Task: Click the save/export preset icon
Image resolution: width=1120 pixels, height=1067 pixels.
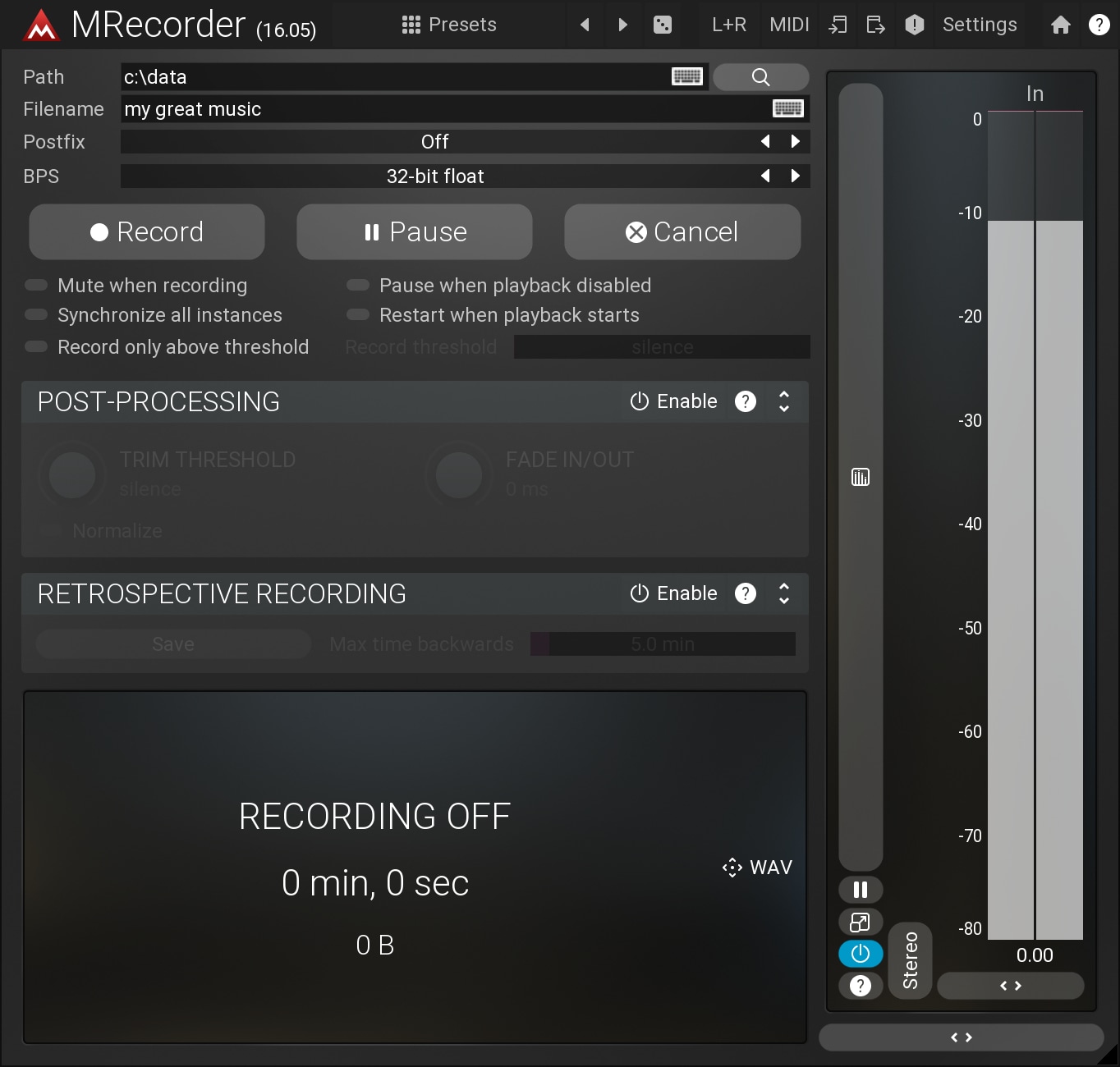Action: tap(875, 25)
